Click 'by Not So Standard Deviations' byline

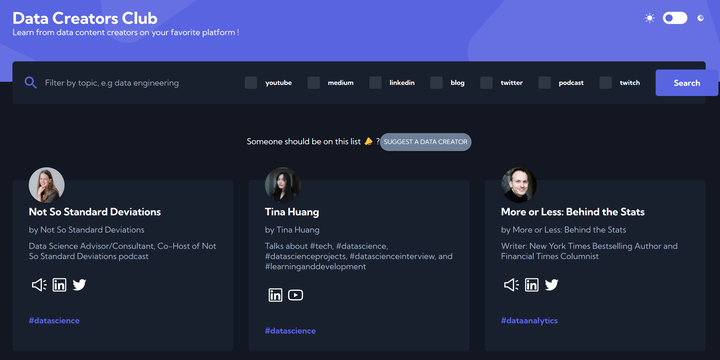click(x=86, y=230)
